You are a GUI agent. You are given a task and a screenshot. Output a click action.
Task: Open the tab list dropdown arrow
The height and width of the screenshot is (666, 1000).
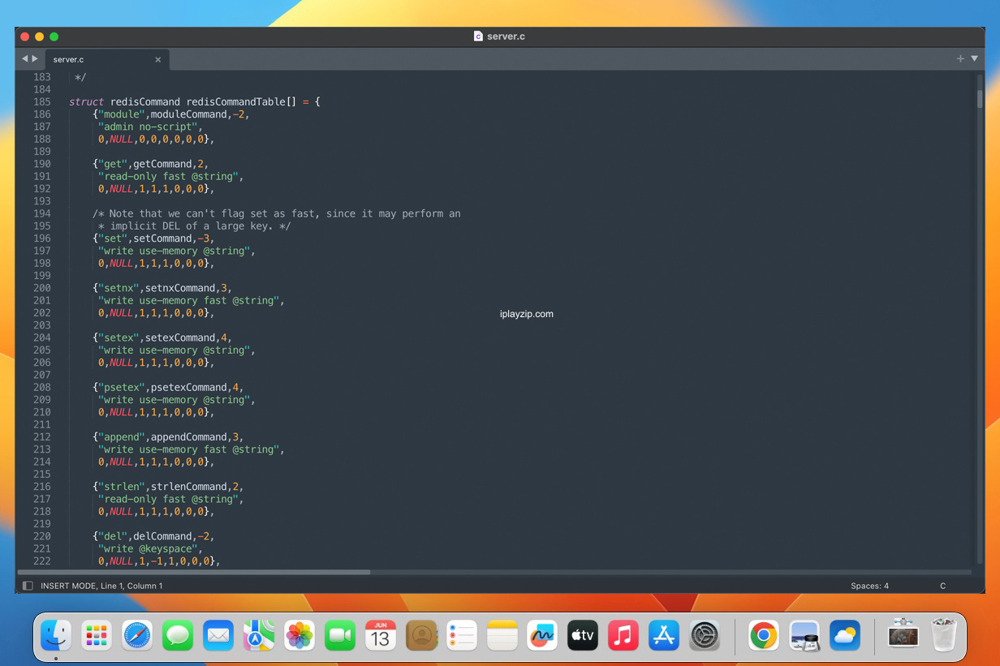974,59
